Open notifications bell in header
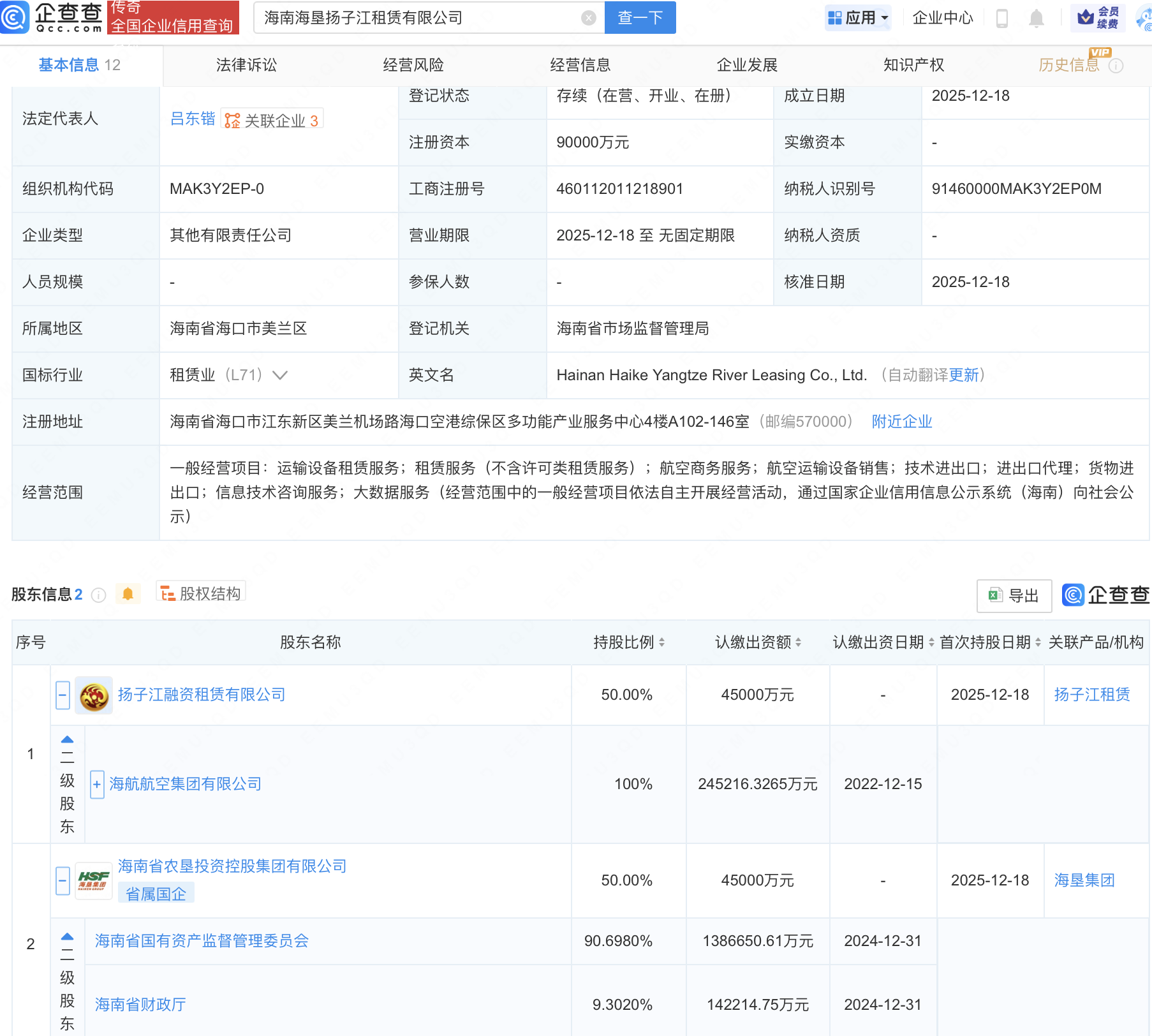 [1036, 18]
